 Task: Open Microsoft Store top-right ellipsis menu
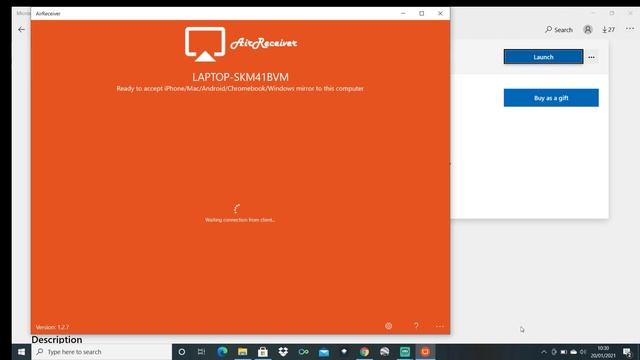(630, 29)
